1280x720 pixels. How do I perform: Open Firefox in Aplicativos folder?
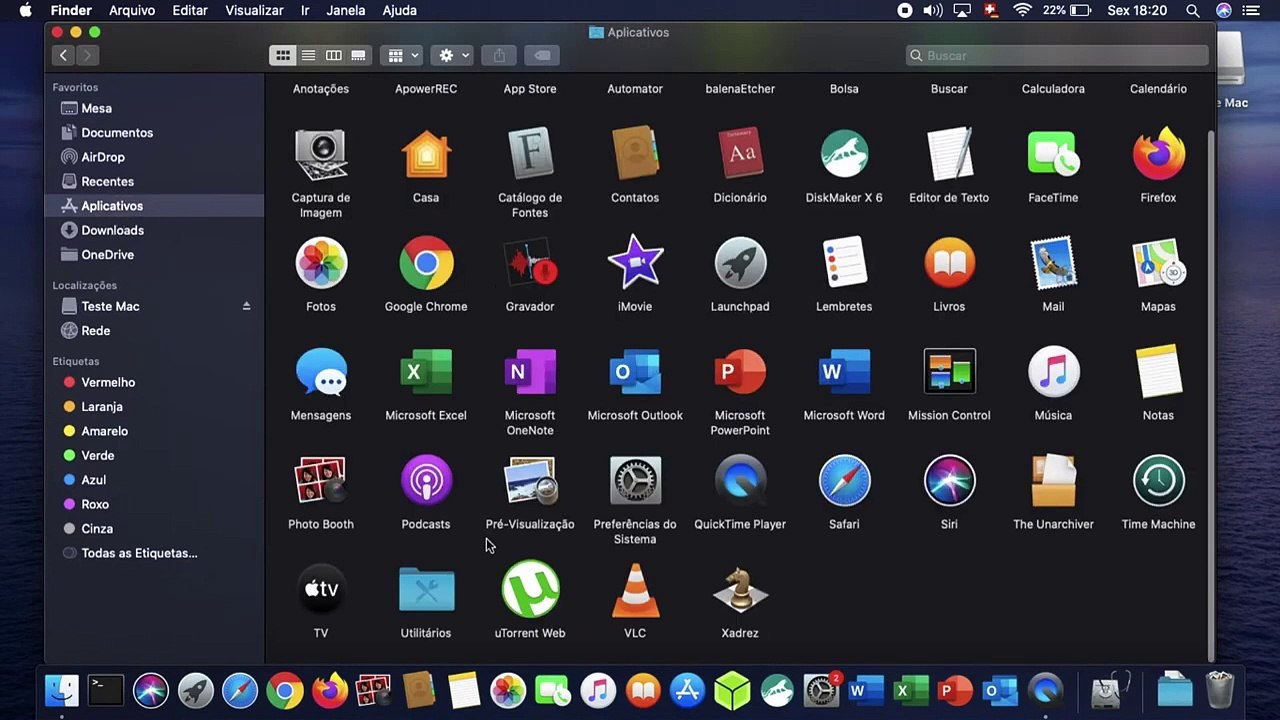tap(1158, 155)
